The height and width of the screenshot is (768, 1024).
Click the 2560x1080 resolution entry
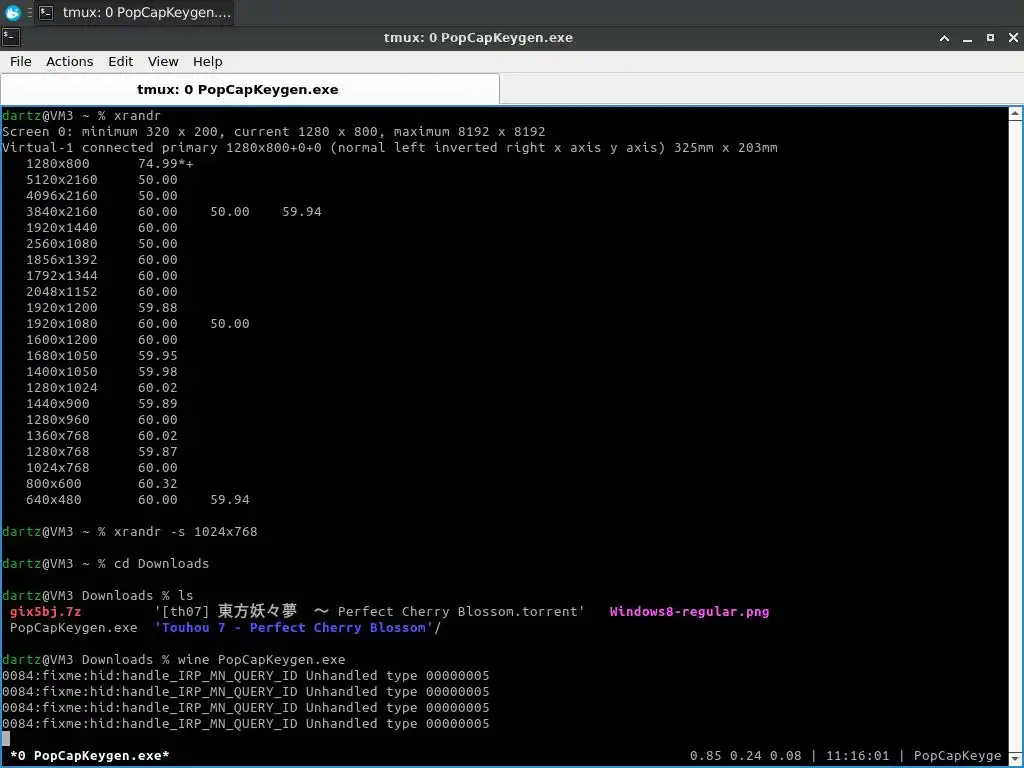tap(61, 244)
